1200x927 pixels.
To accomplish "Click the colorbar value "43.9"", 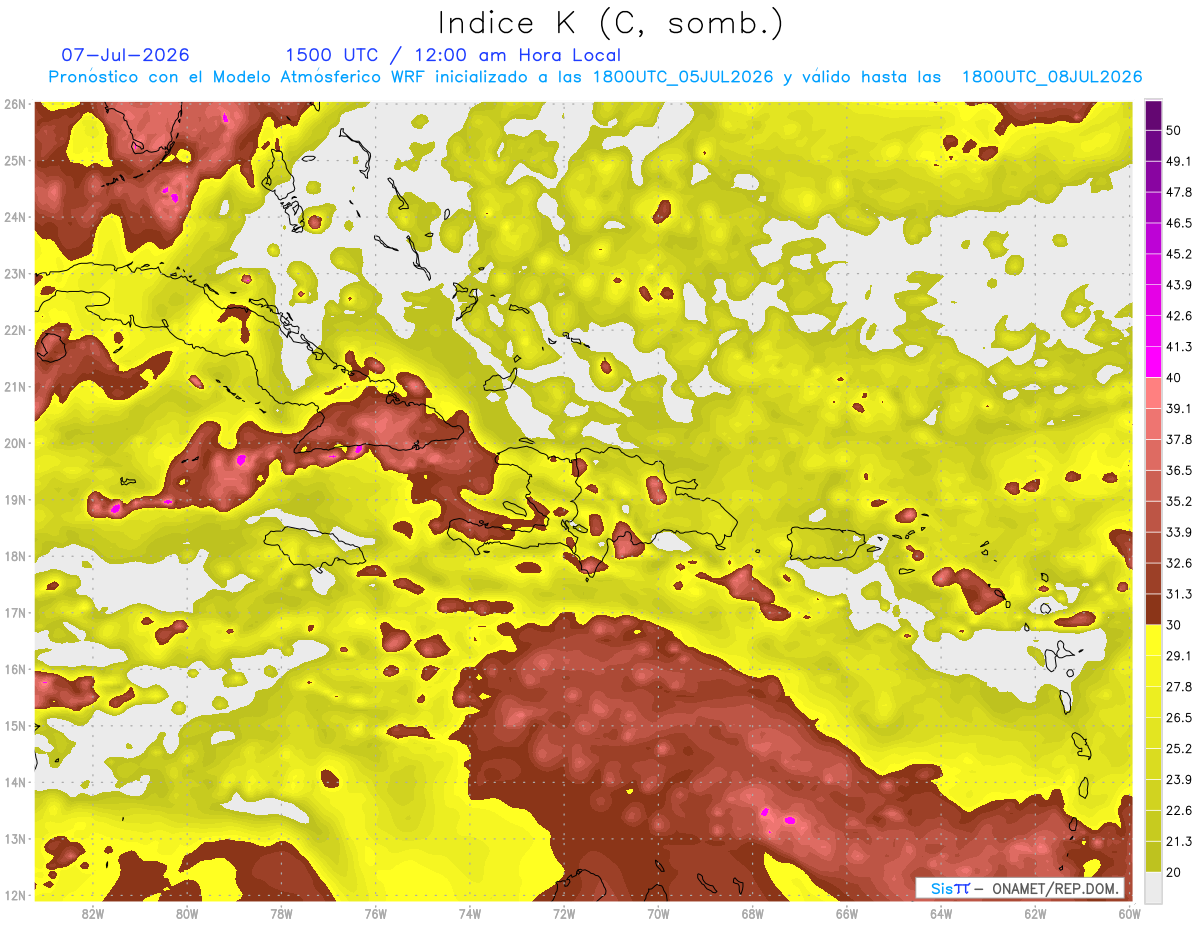I will click(1178, 285).
